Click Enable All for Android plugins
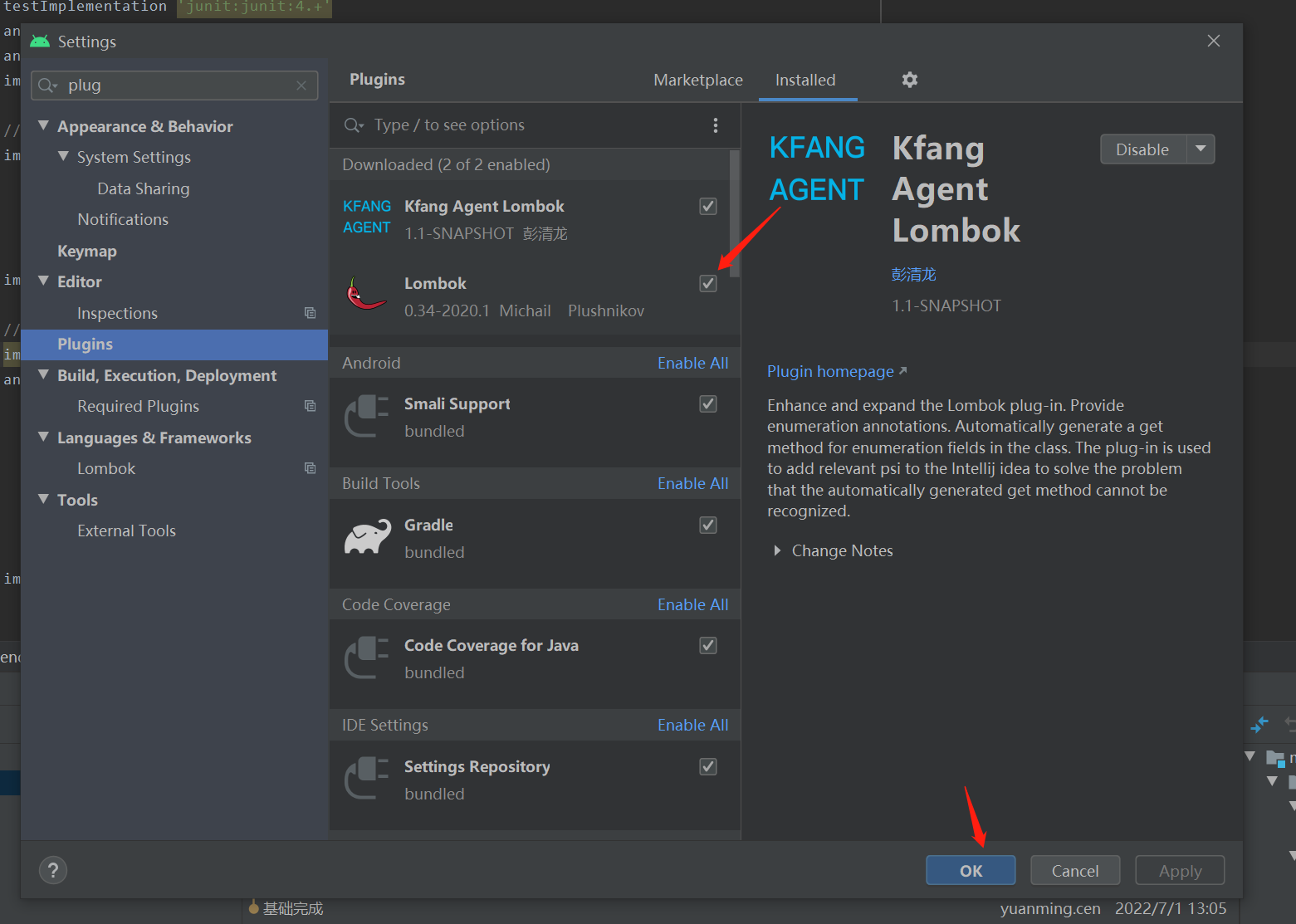Screen dimensions: 1296x924 point(692,363)
